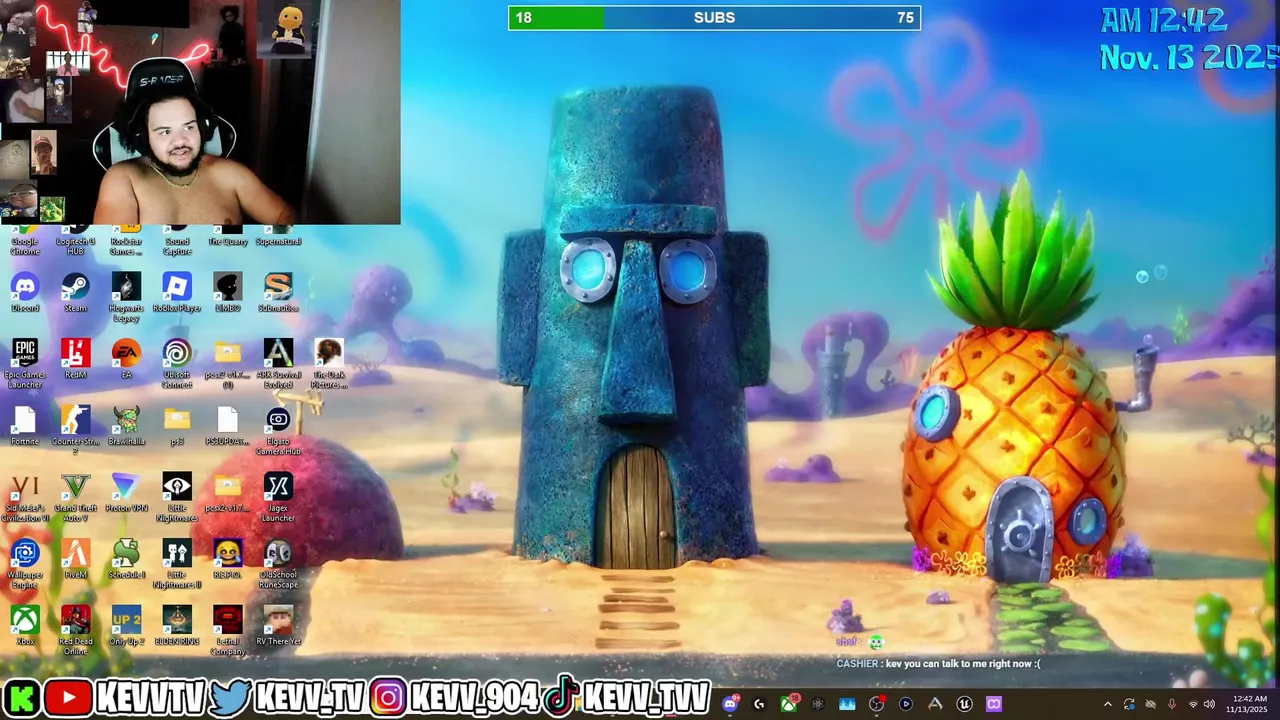Click the streamer webcam overlay
The width and height of the screenshot is (1280, 720).
pyautogui.click(x=200, y=112)
